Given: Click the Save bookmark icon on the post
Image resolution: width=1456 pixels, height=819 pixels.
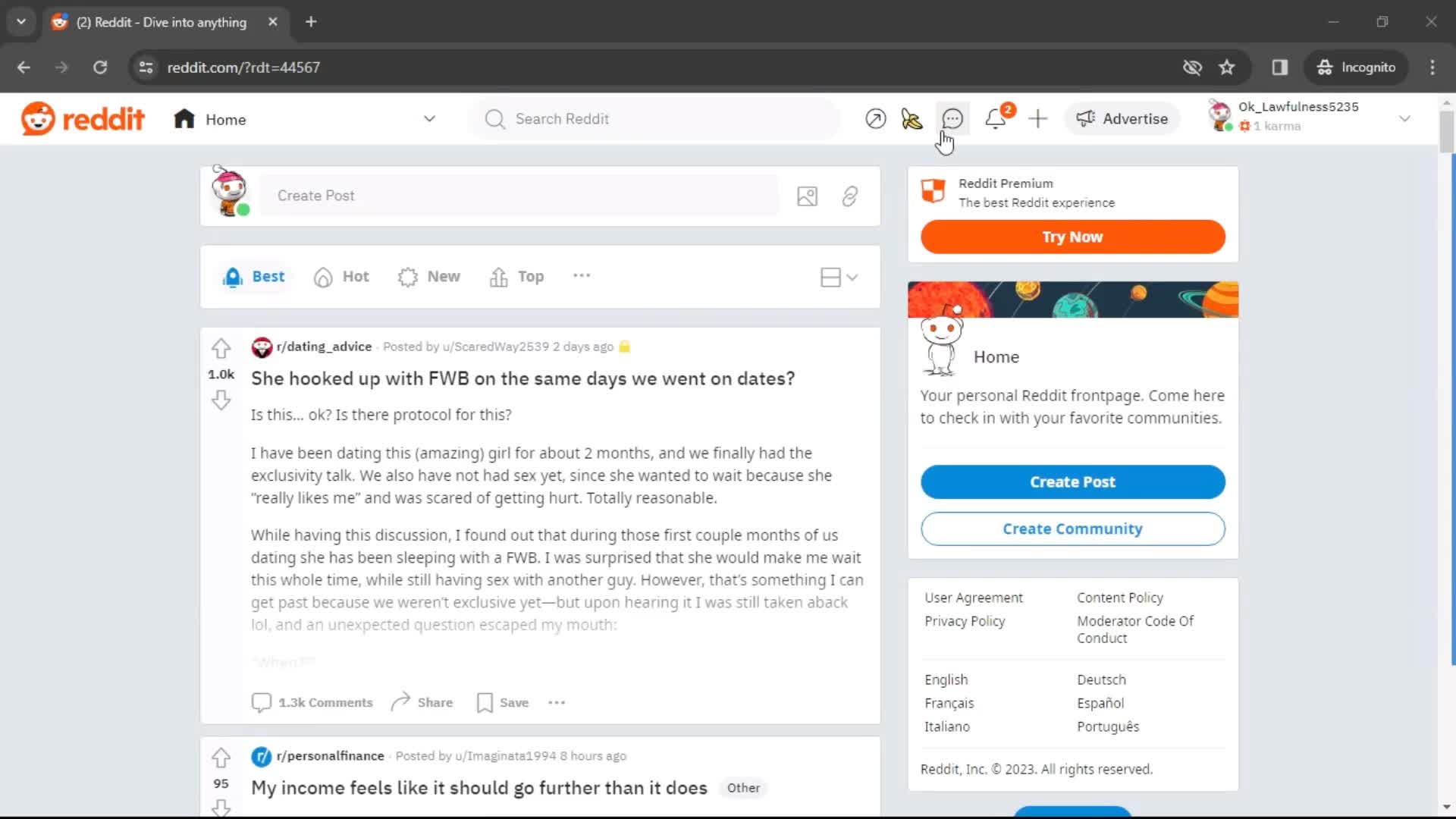Looking at the screenshot, I should pyautogui.click(x=485, y=702).
